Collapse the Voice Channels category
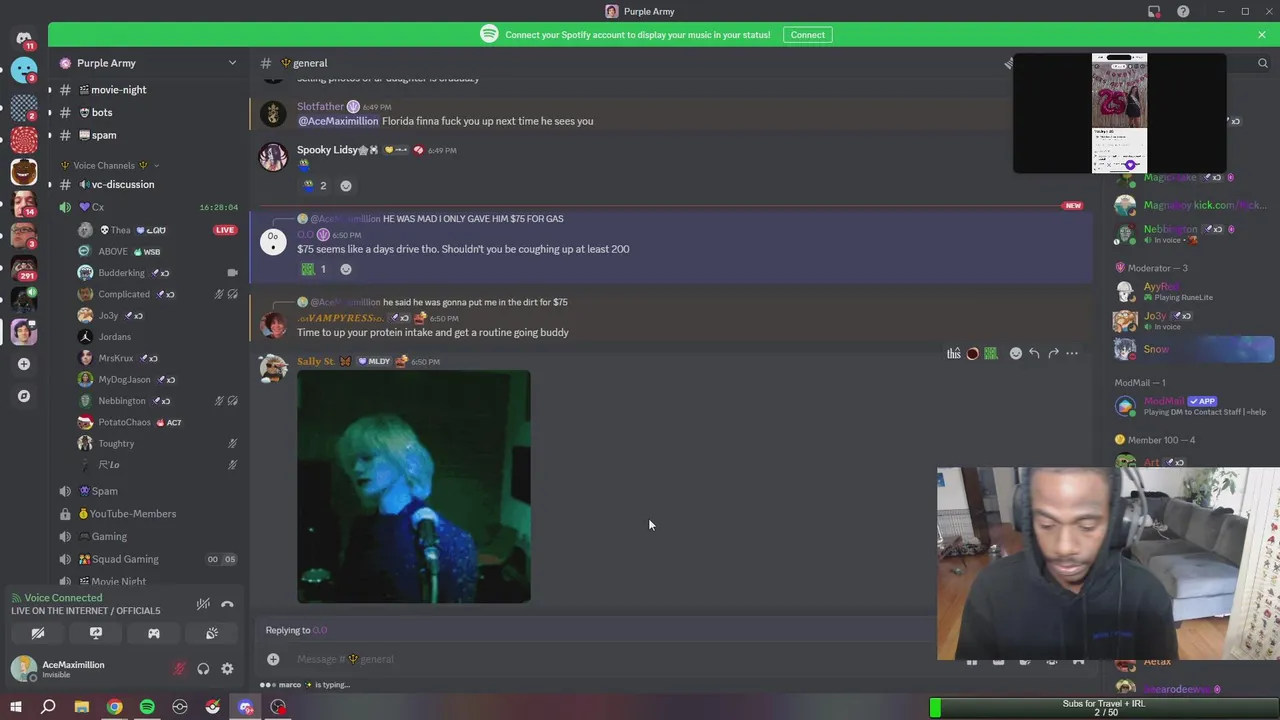The height and width of the screenshot is (720, 1280). pyautogui.click(x=110, y=165)
